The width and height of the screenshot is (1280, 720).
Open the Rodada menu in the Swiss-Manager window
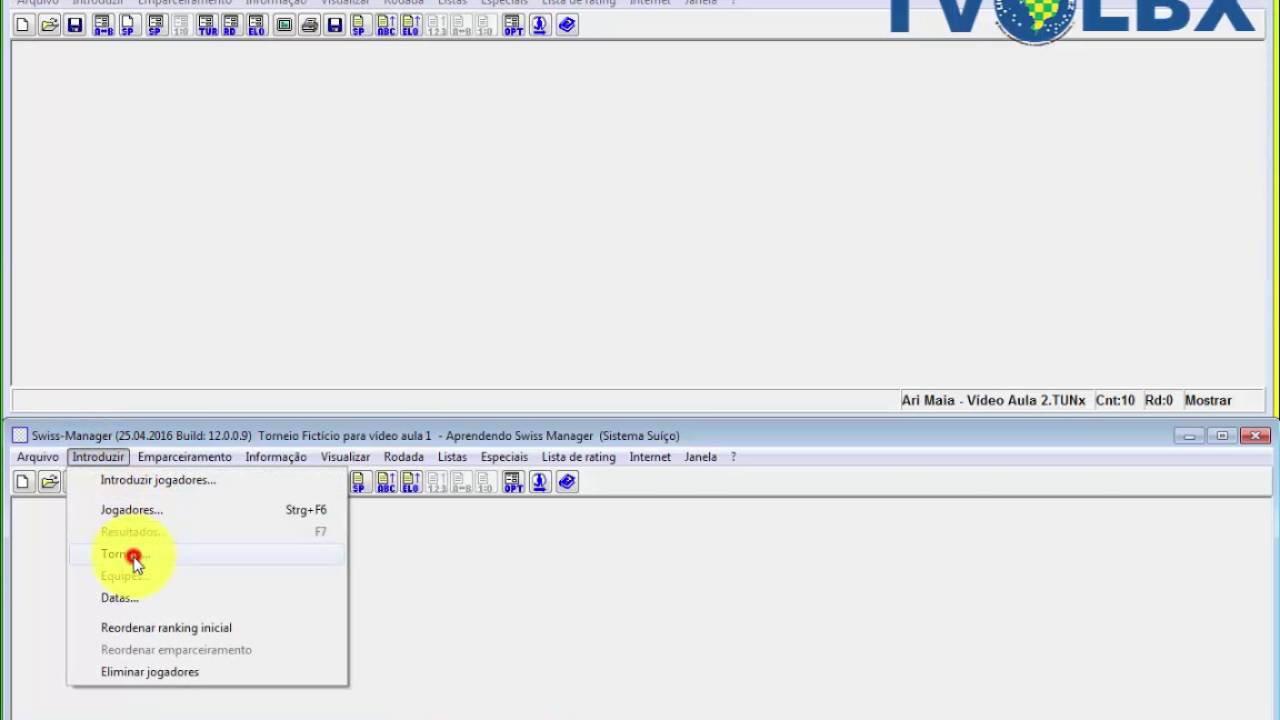404,457
